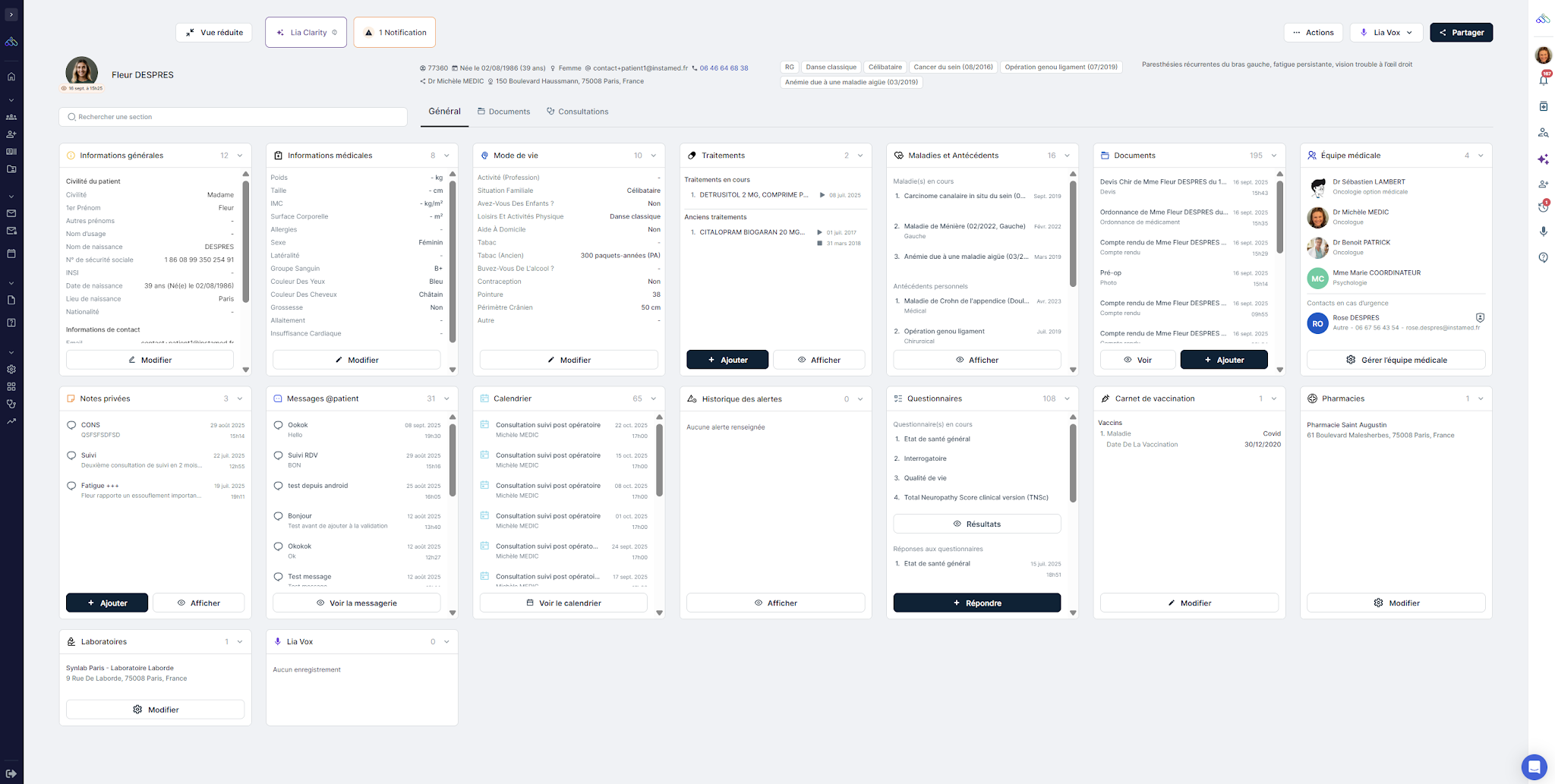The height and width of the screenshot is (784, 1555).
Task: Collapse the Traitements panel chevron
Action: point(860,156)
